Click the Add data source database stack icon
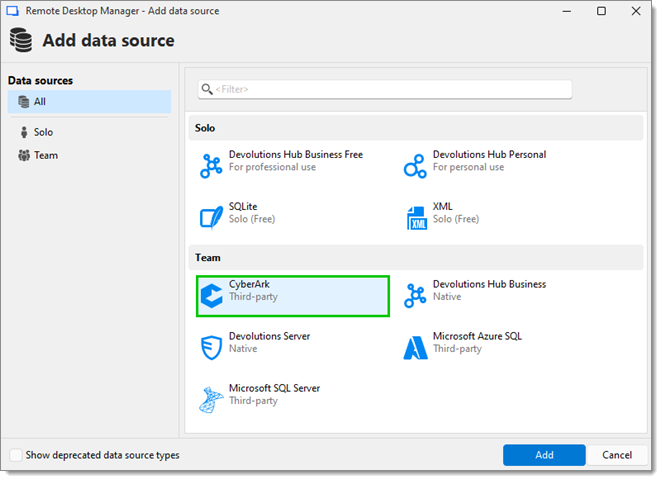Screen dimensions: 662x481 pos(21,40)
